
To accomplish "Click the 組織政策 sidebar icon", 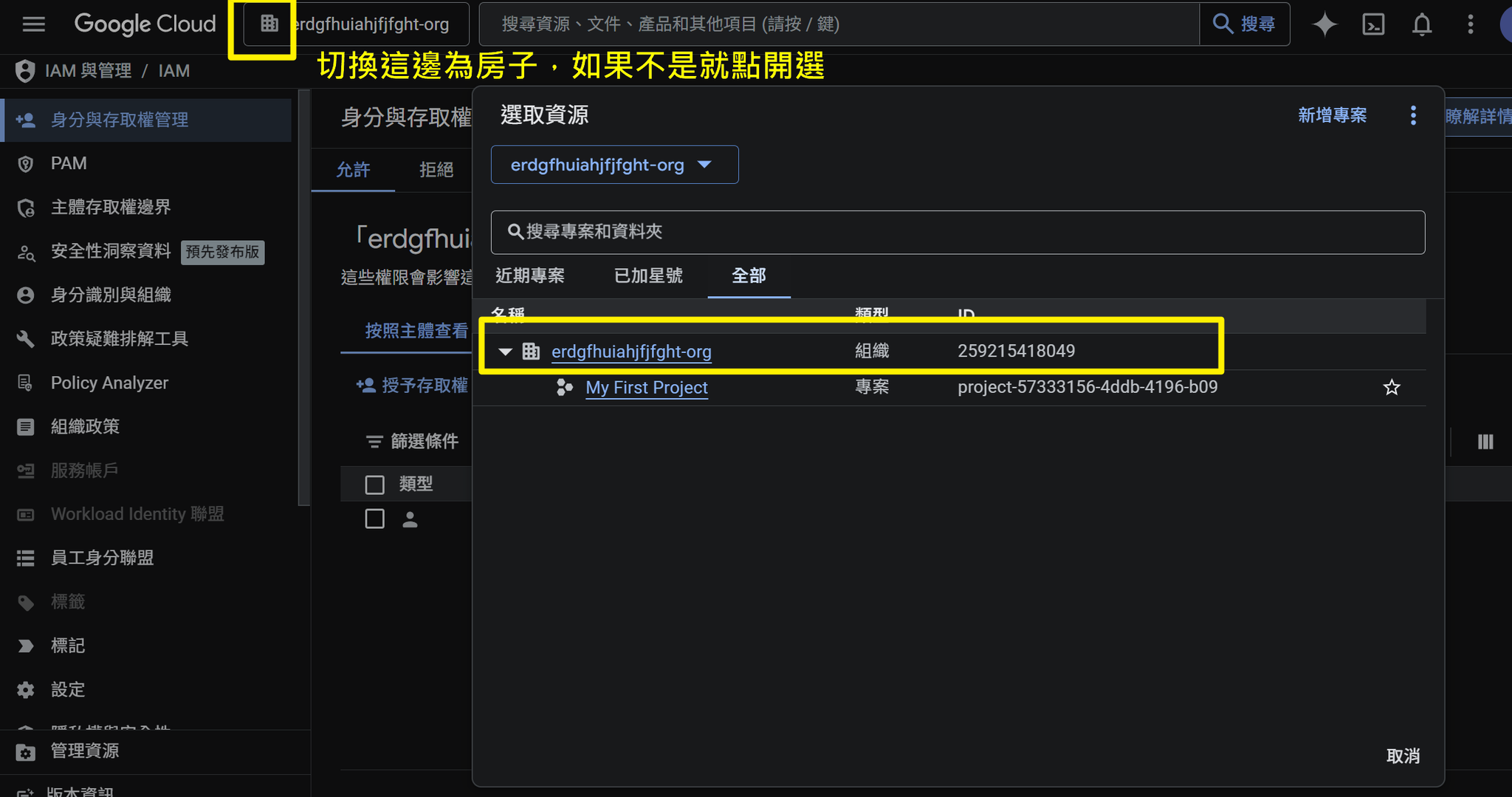I will coord(25,426).
